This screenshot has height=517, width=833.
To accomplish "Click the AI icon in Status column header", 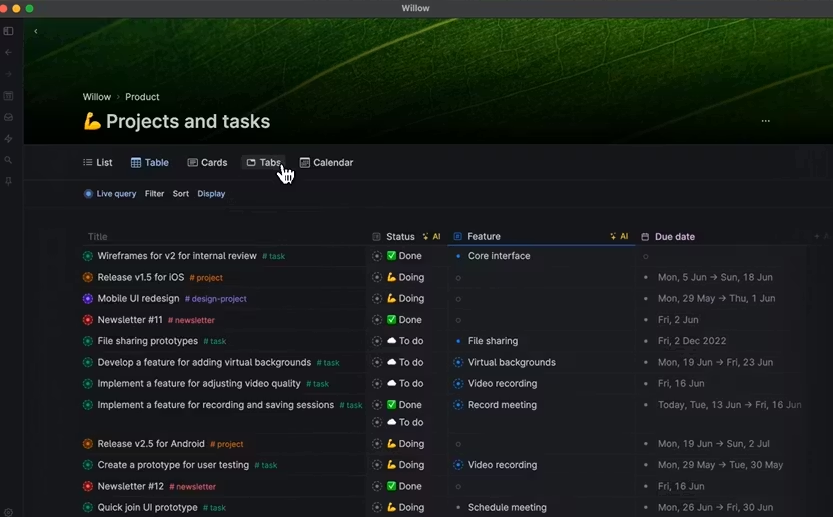I will tap(432, 237).
